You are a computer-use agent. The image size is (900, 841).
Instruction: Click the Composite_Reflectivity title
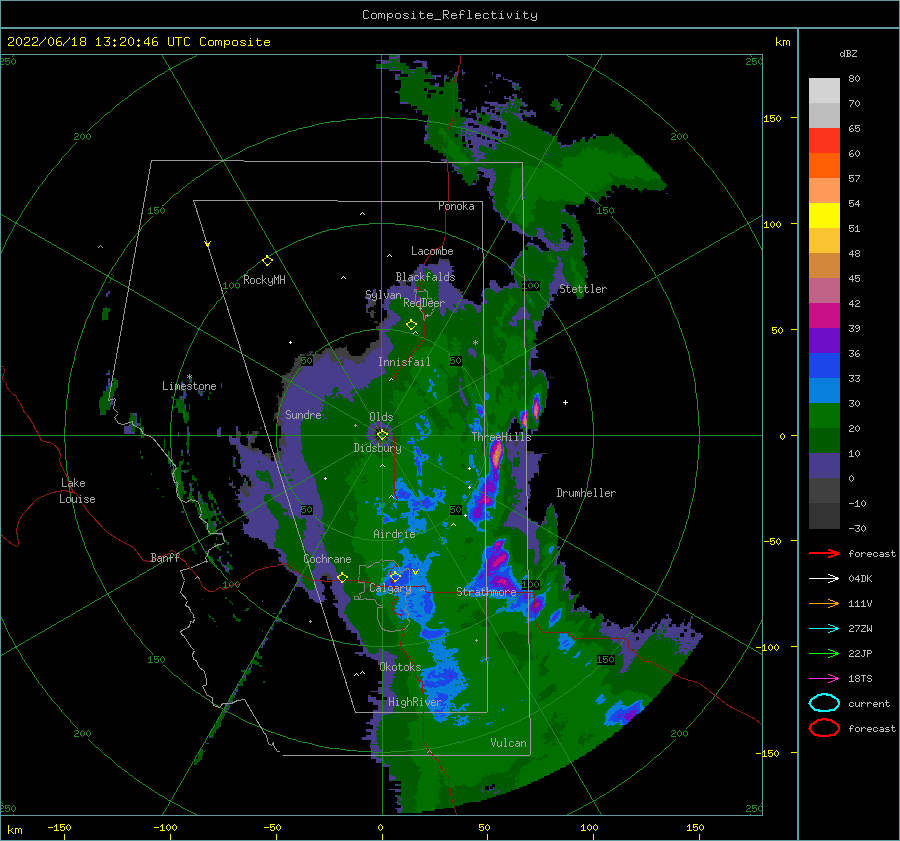450,15
